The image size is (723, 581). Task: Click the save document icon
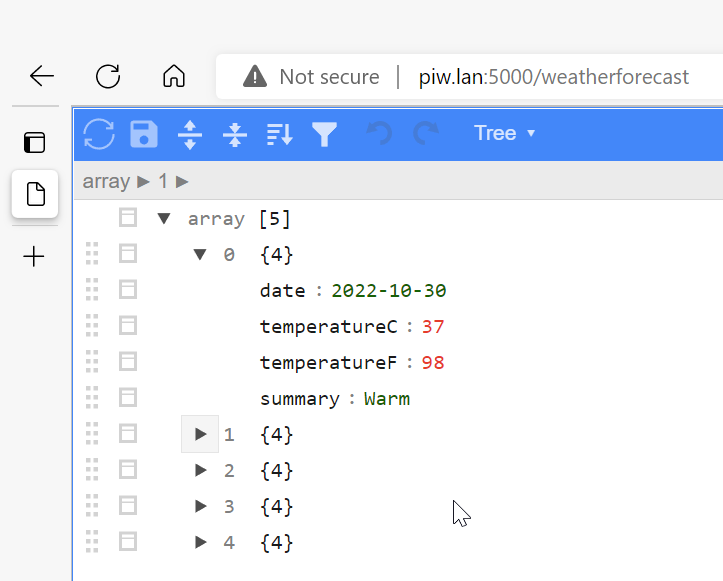pyautogui.click(x=144, y=134)
